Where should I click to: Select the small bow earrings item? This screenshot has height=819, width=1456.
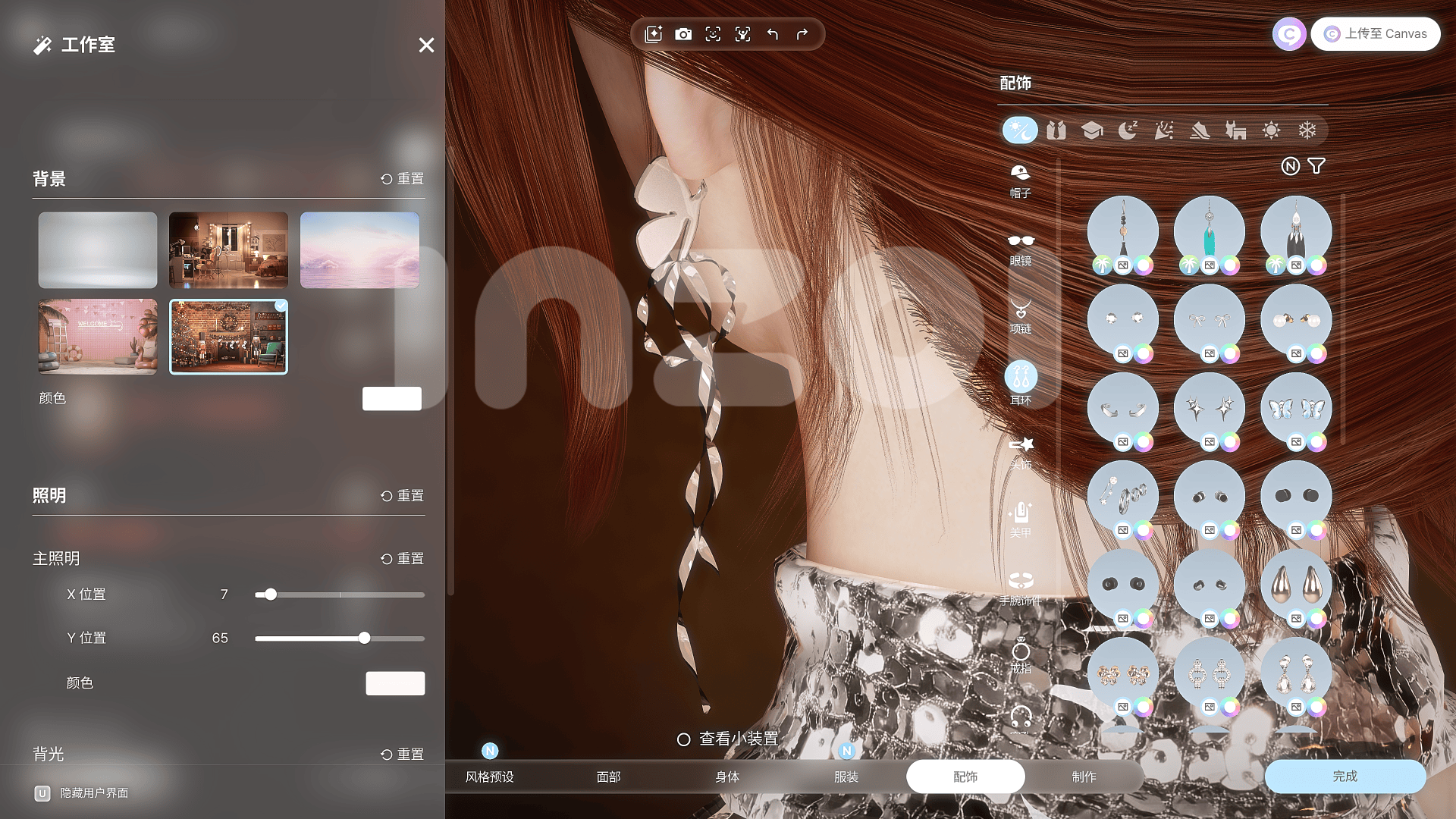(x=1210, y=320)
